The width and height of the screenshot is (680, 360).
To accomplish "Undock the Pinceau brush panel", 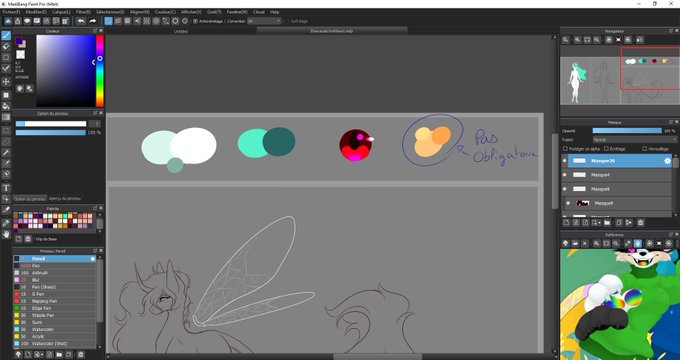I will 95,251.
